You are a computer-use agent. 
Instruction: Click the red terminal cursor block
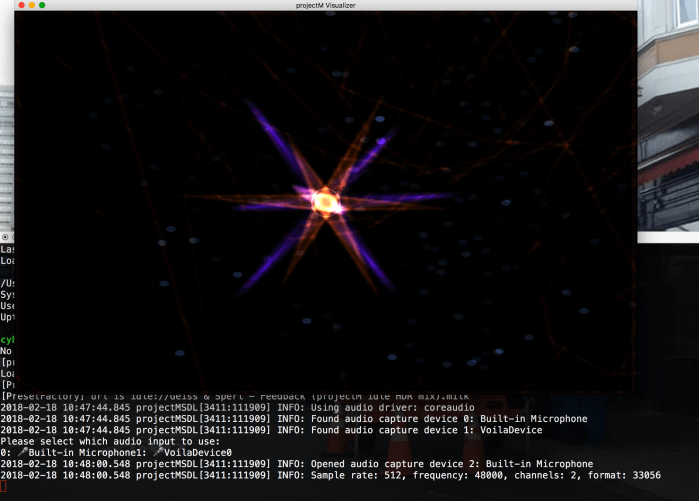tap(3, 486)
